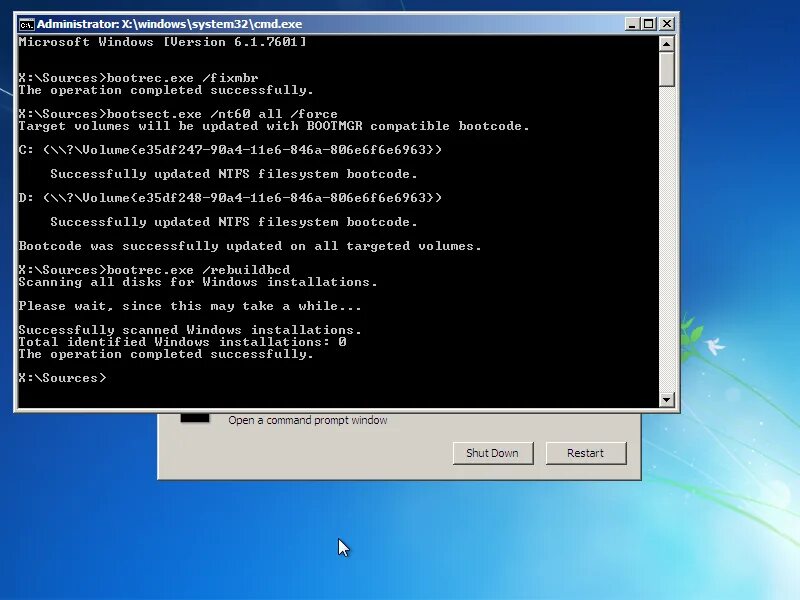
Task: Click the Restart button
Action: point(586,453)
